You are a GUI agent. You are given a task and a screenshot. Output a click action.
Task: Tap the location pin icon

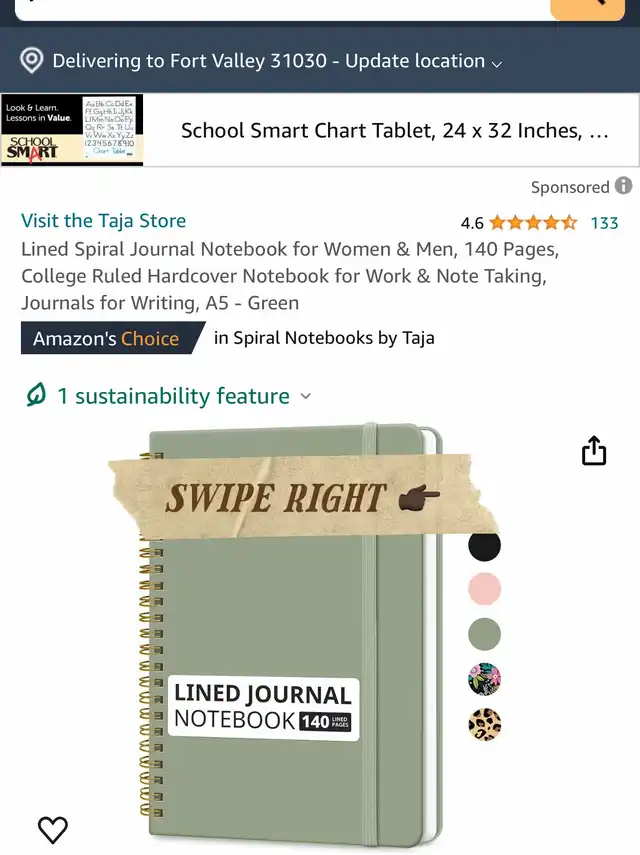32,61
